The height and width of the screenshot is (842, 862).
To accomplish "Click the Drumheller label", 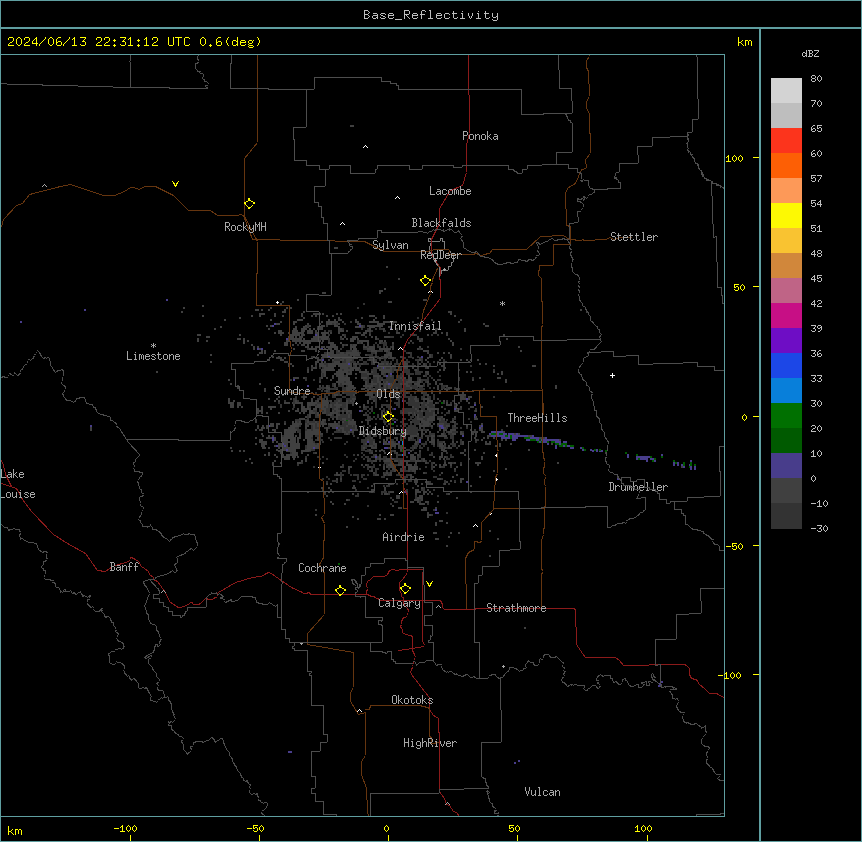I will click(x=638, y=487).
